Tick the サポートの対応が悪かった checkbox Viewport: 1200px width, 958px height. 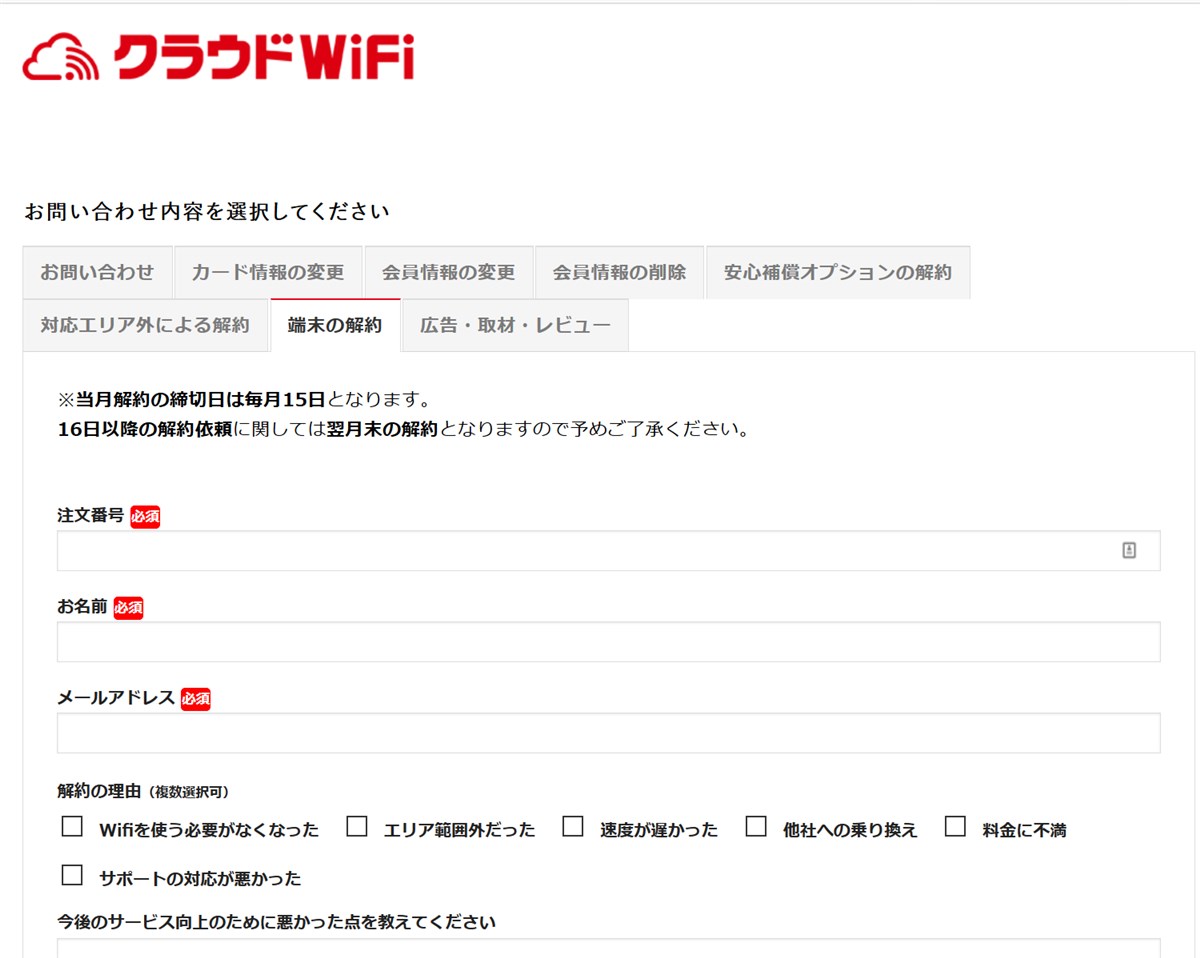point(72,876)
